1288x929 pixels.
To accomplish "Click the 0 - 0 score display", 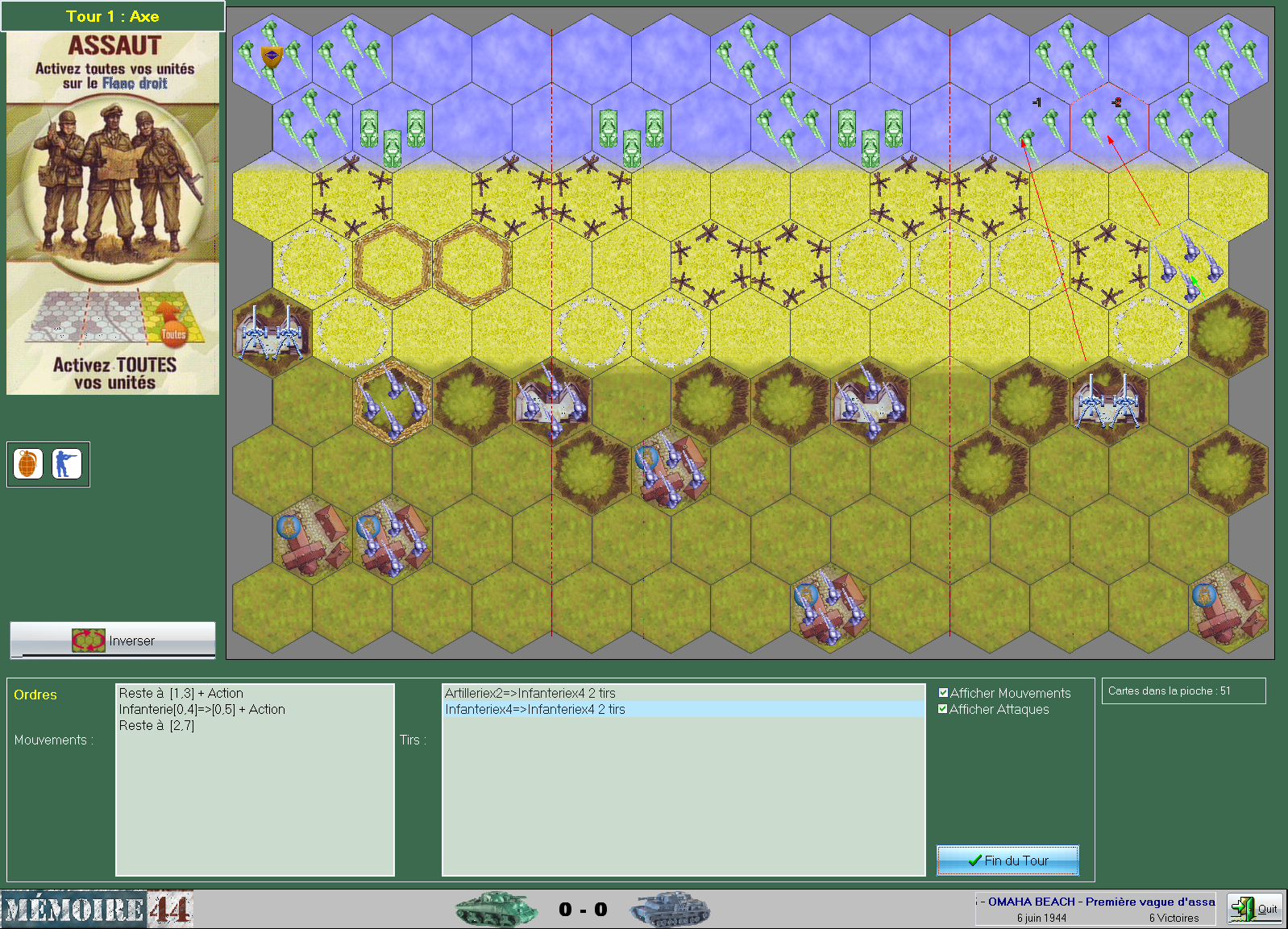I will (583, 909).
